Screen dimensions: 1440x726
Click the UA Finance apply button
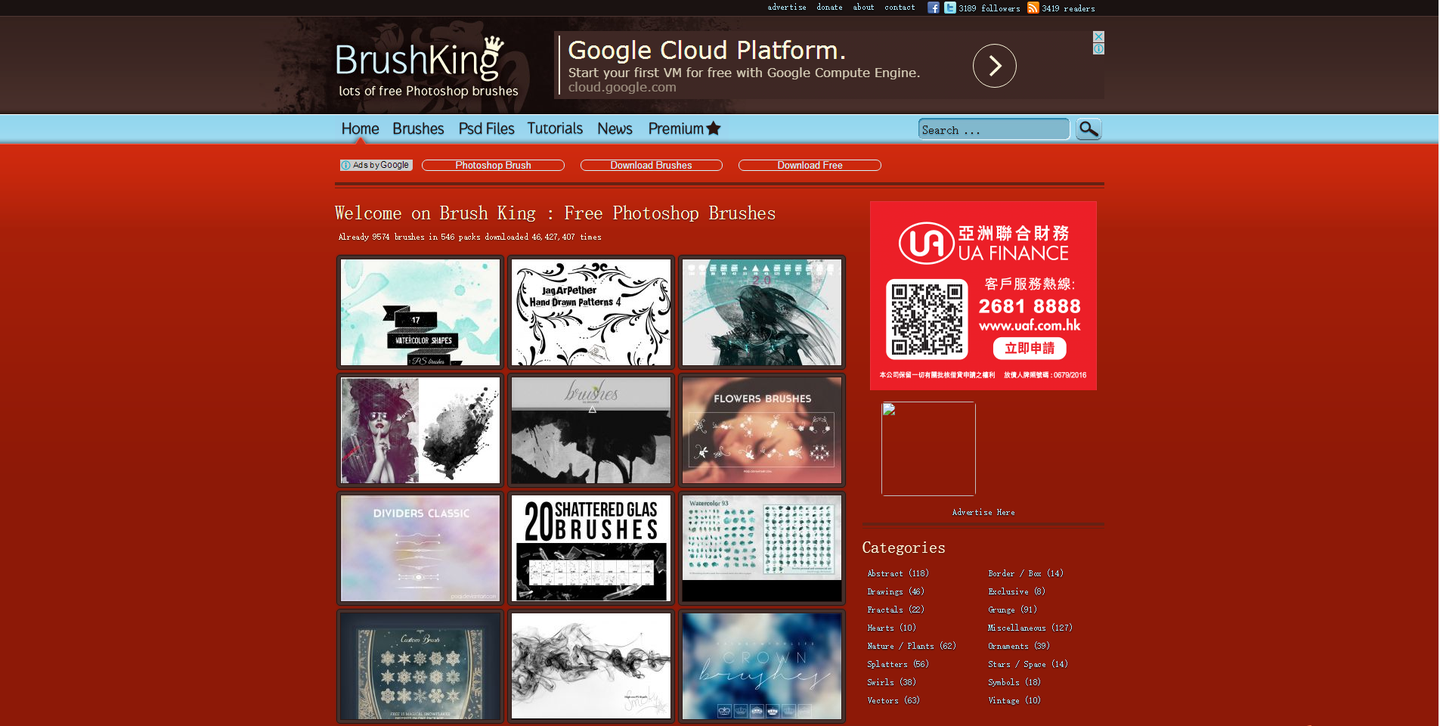[1029, 348]
